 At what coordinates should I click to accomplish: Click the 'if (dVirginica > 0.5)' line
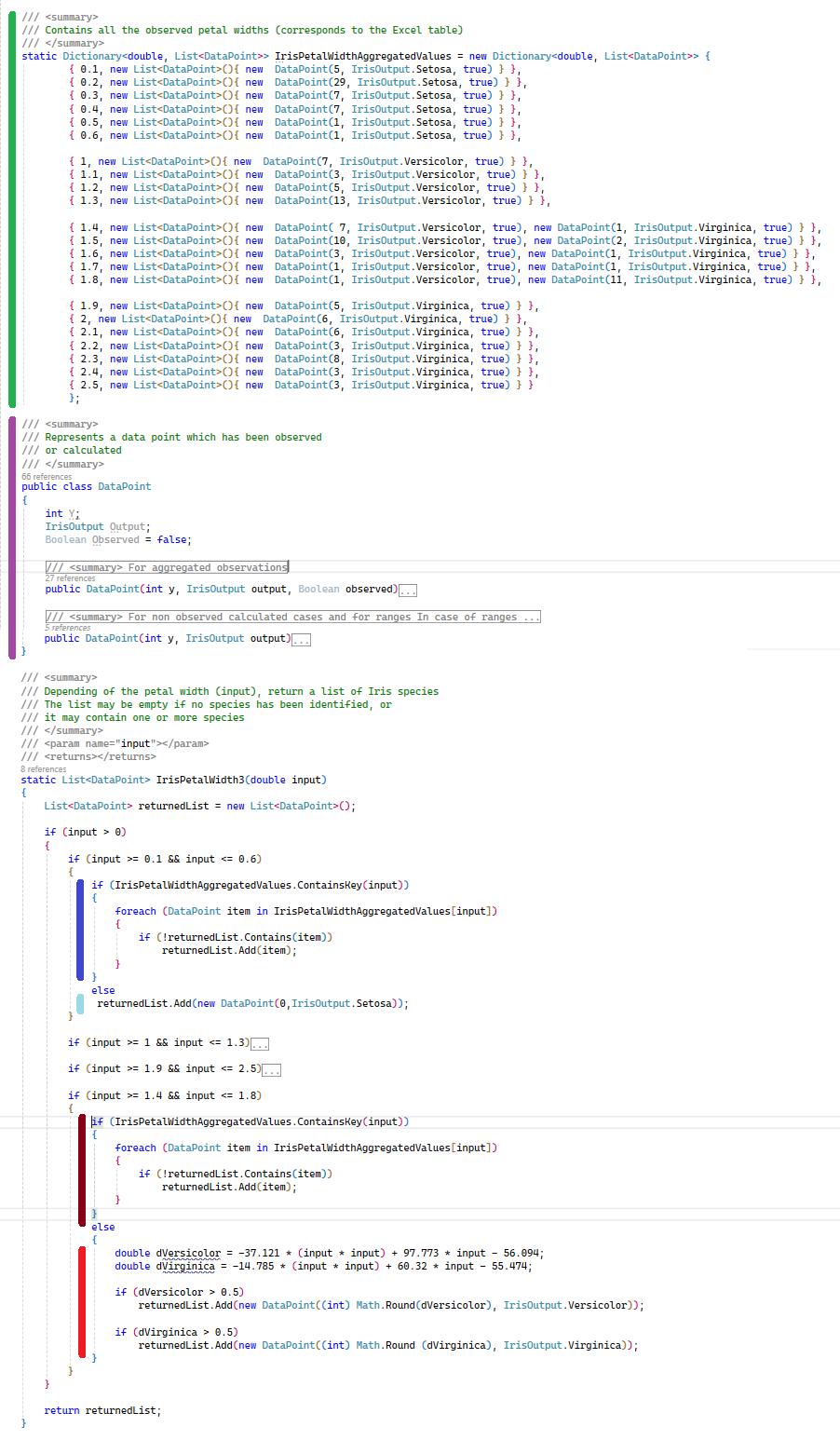click(176, 1332)
